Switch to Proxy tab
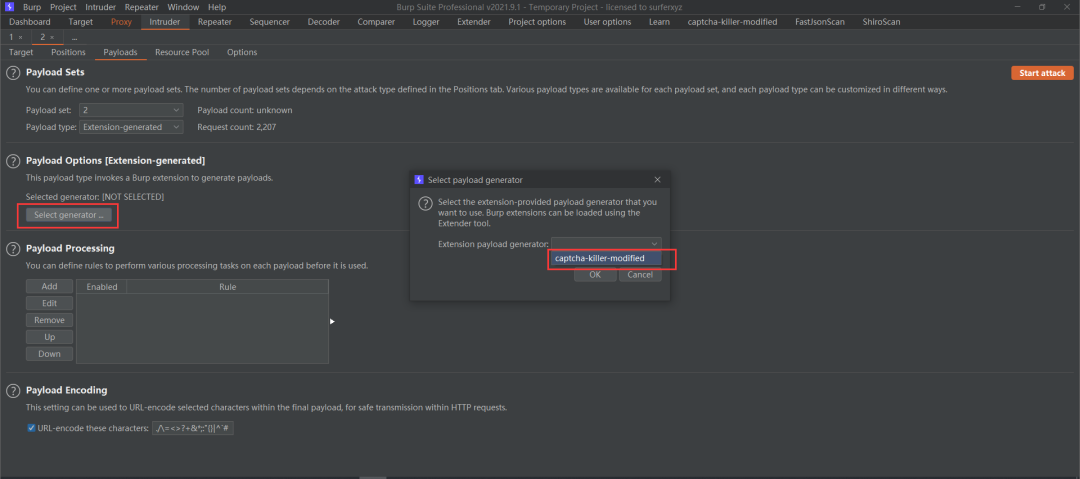 [x=121, y=21]
